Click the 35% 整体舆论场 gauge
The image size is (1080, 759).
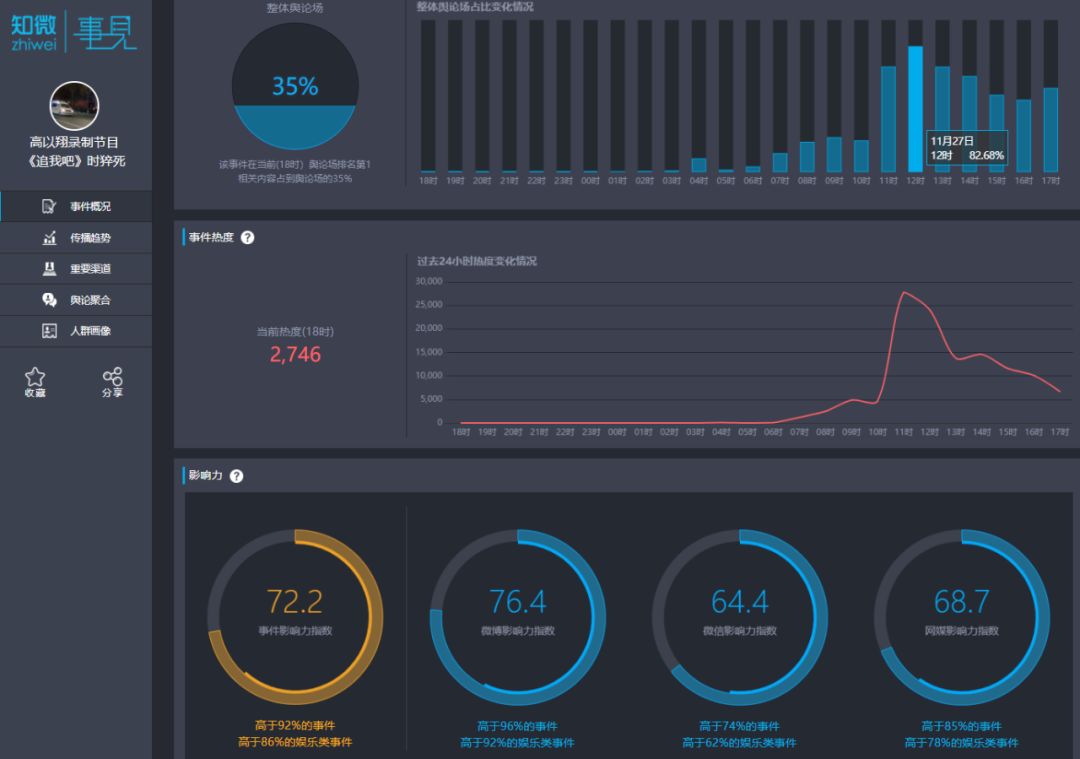(295, 86)
